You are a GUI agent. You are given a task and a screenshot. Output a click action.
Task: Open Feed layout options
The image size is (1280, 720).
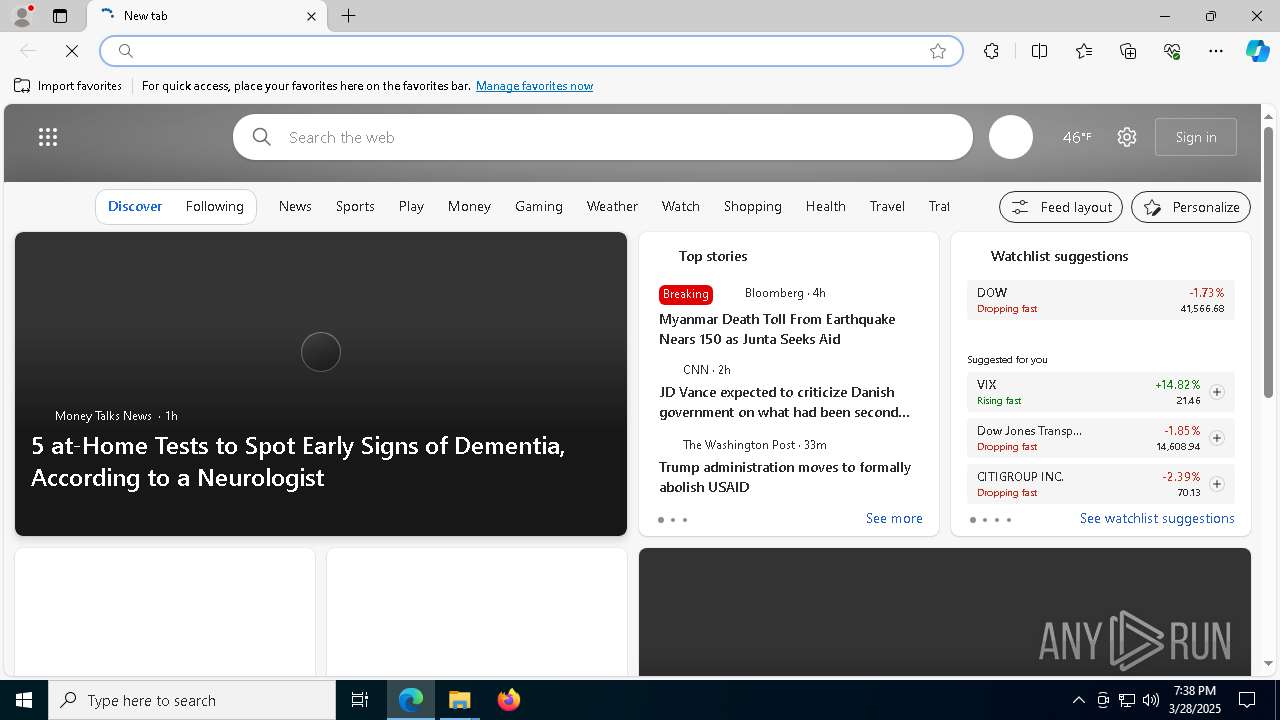click(1062, 207)
